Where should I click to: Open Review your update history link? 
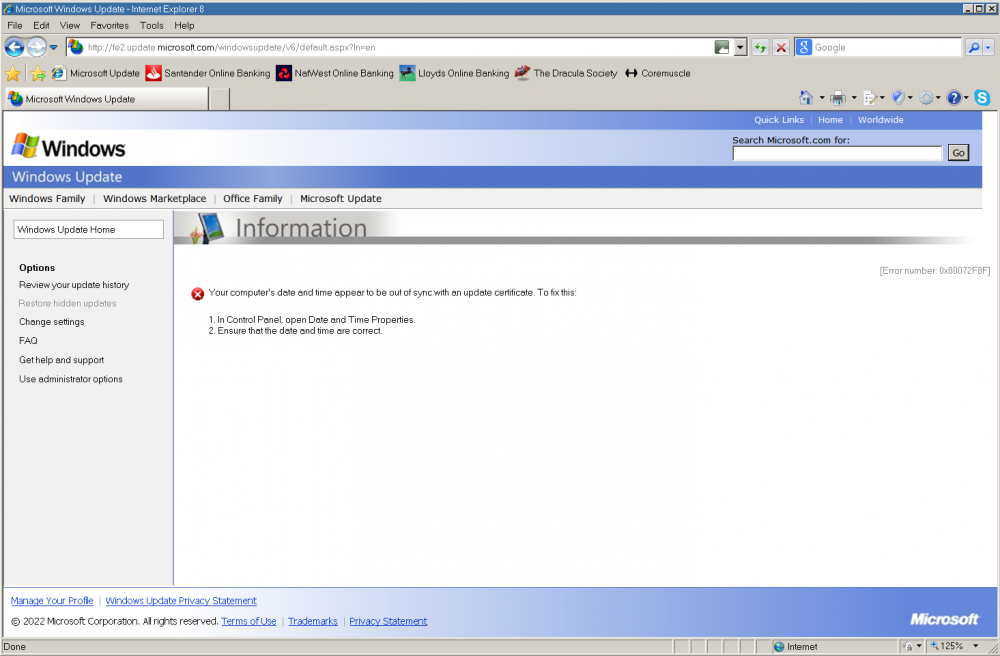[x=74, y=285]
